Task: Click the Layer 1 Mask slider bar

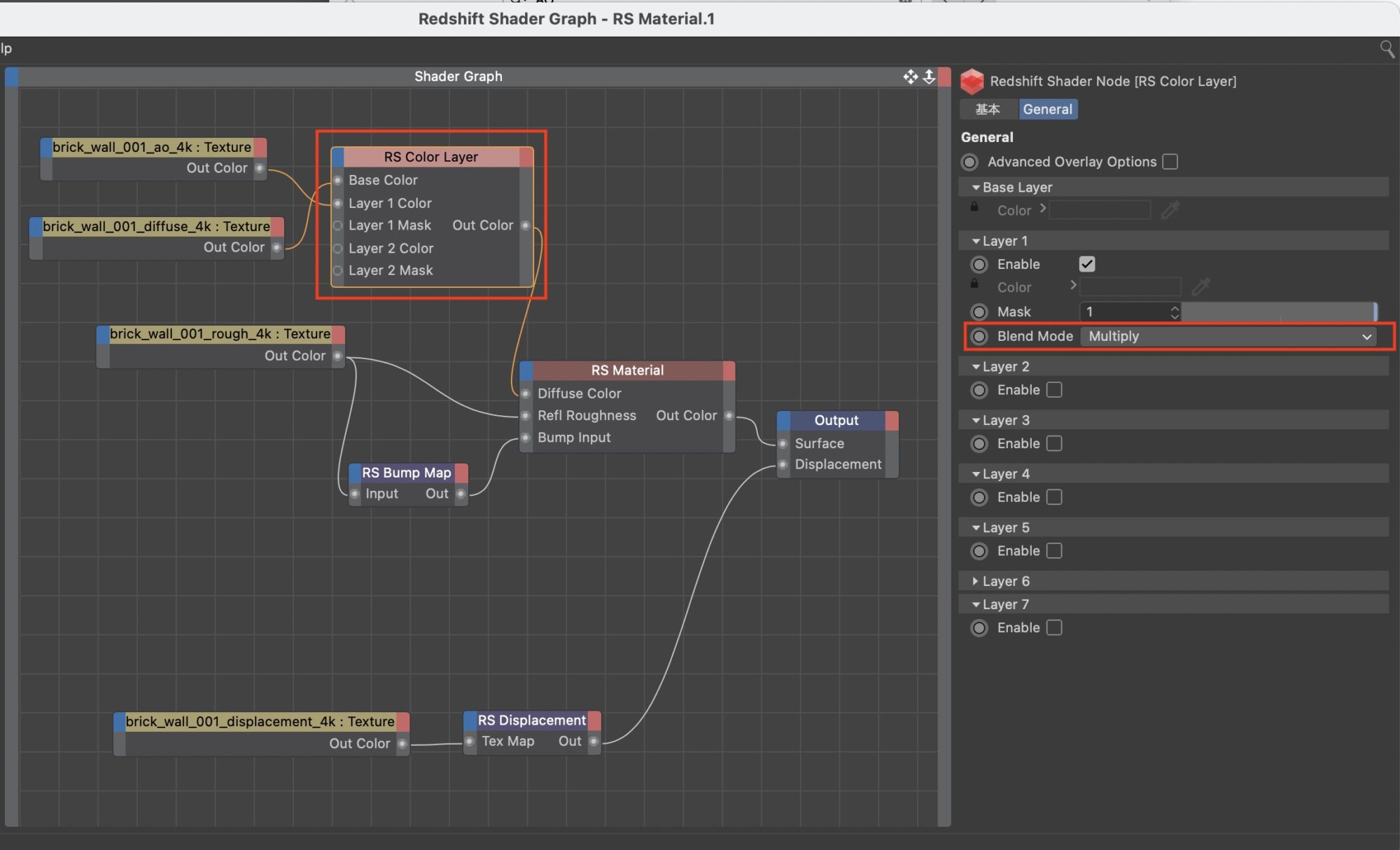Action: click(x=1277, y=312)
